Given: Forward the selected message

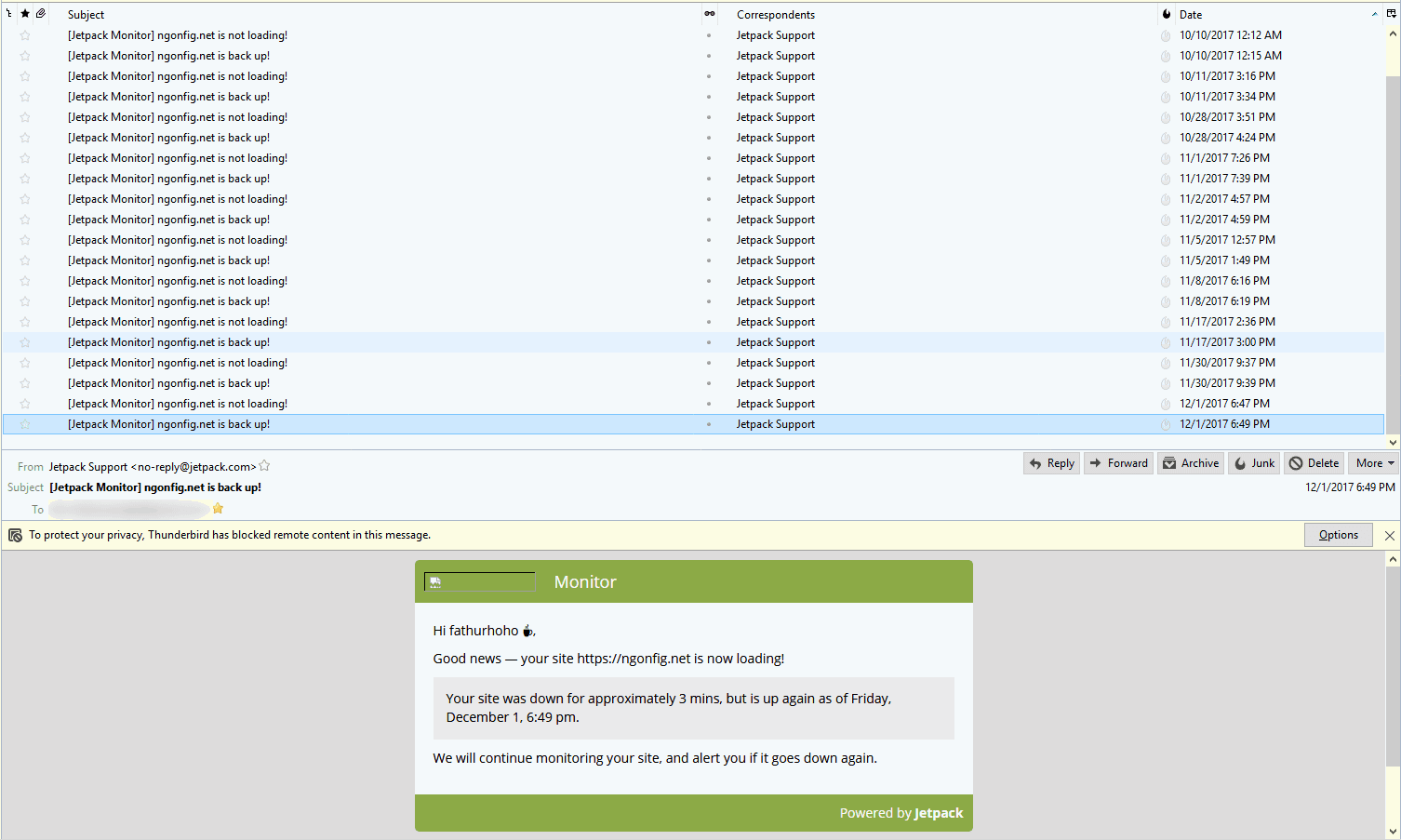Looking at the screenshot, I should [x=1118, y=463].
